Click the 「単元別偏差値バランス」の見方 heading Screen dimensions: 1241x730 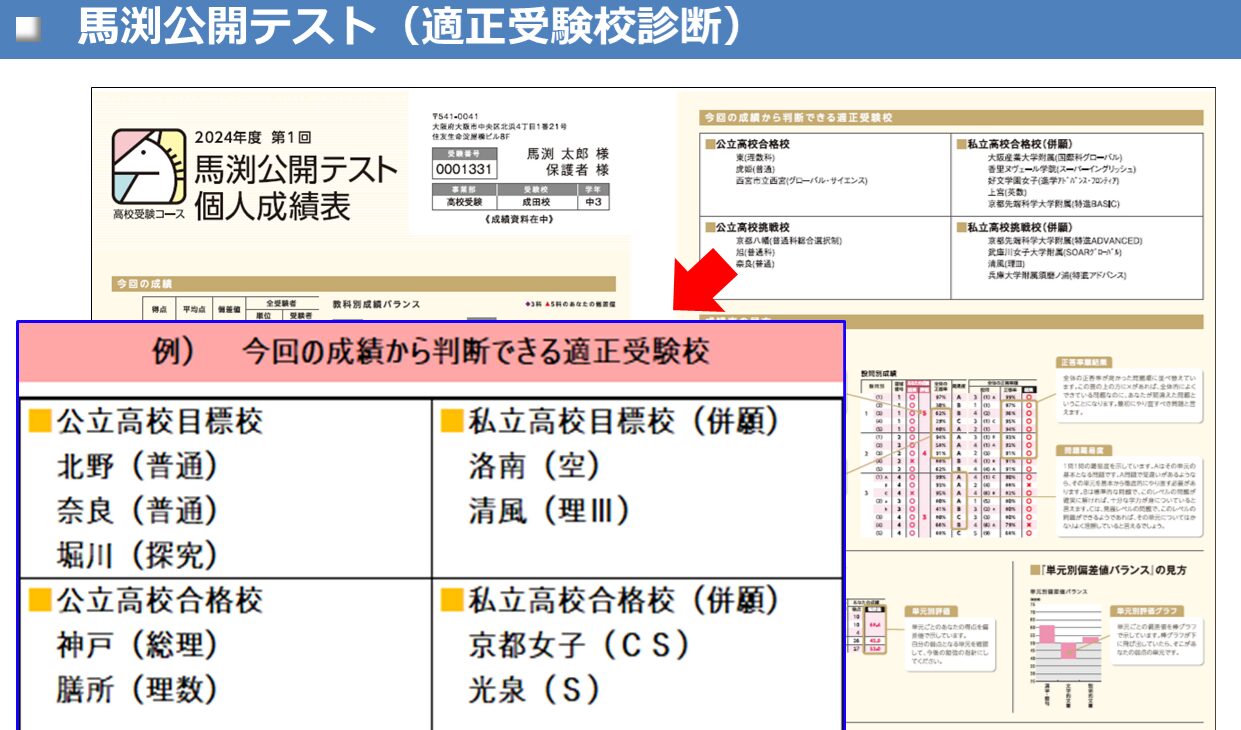click(1108, 570)
